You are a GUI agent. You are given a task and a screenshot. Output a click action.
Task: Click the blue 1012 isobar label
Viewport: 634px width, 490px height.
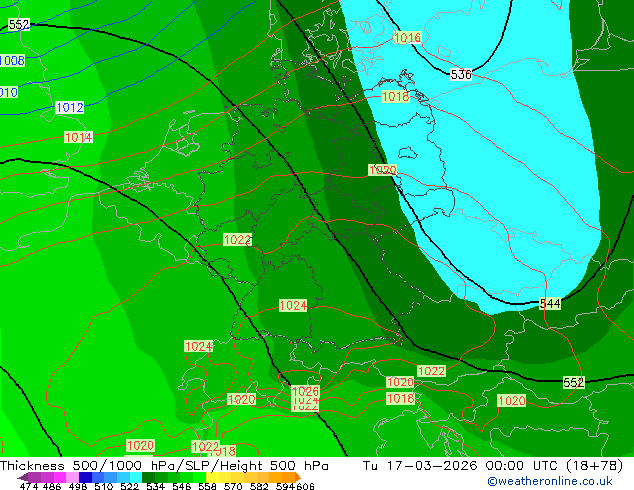click(x=70, y=108)
